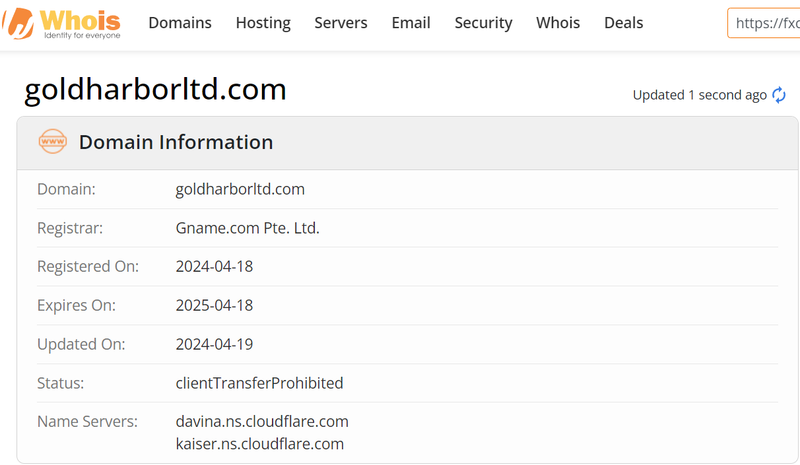The width and height of the screenshot is (800, 465).
Task: Open the Deals nav item
Action: 623,23
